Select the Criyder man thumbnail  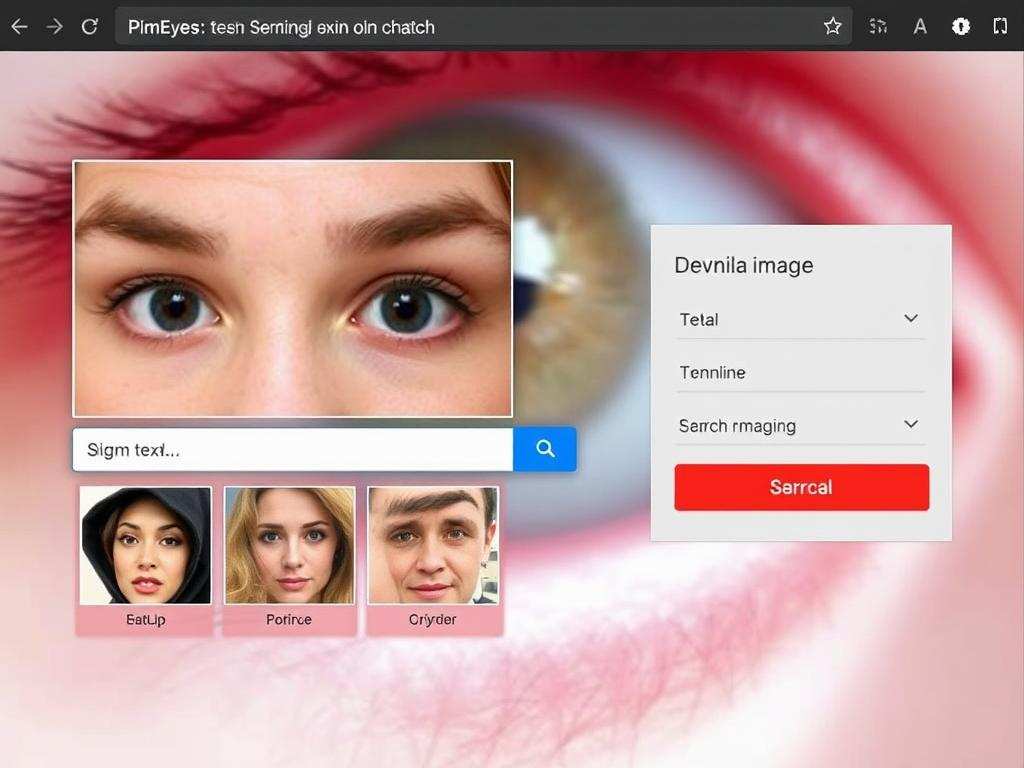pos(433,545)
